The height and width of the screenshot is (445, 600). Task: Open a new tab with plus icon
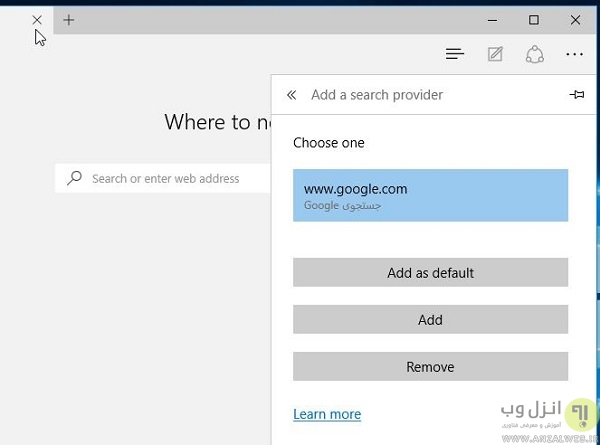[x=68, y=19]
